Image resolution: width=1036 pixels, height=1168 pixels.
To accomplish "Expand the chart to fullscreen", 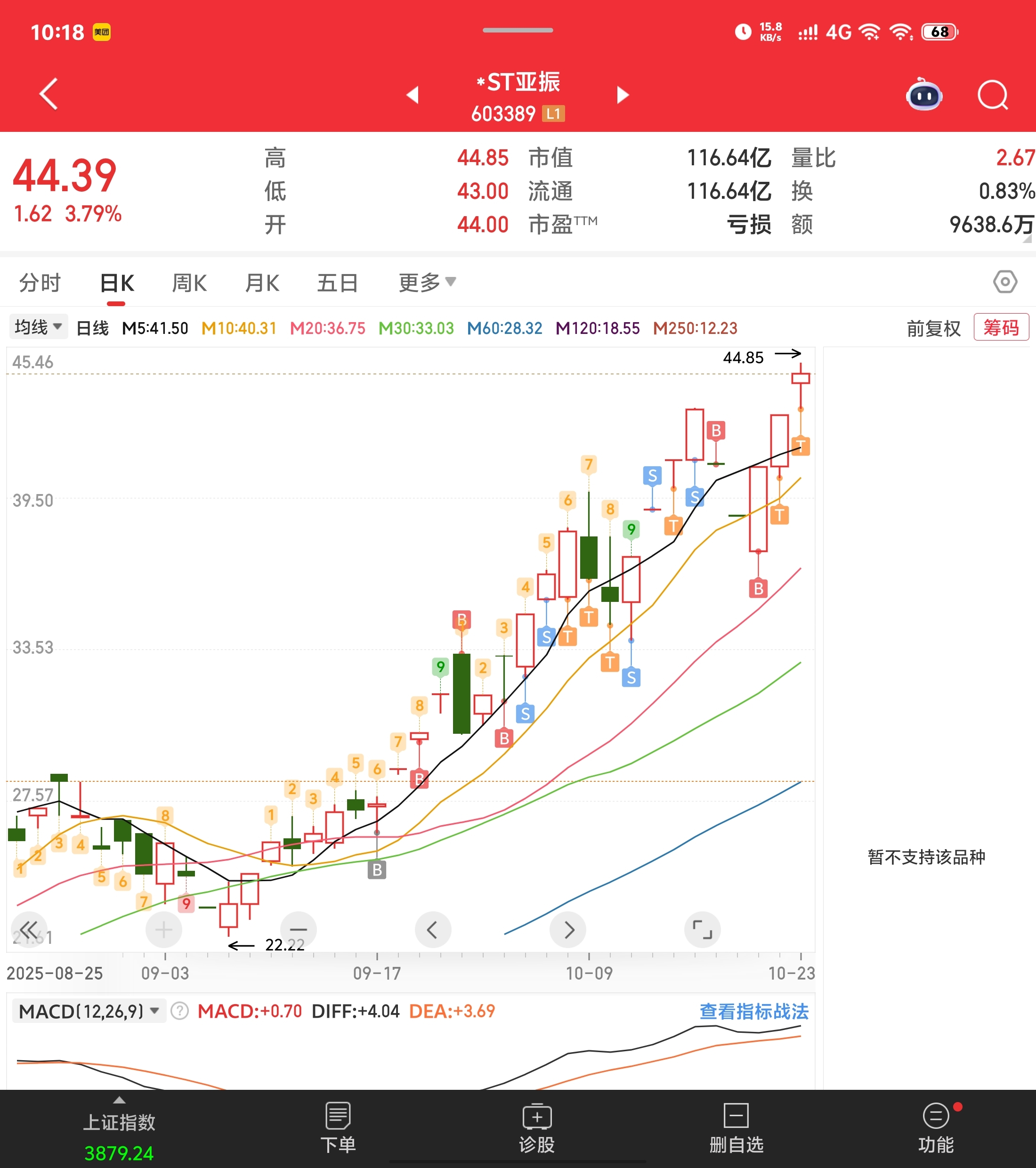I will tap(702, 930).
